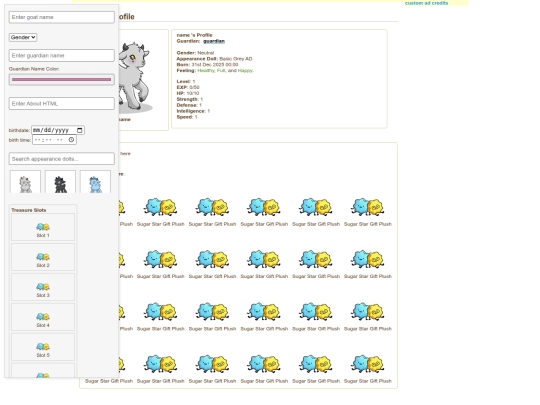
Task: Choose the Slot 2 treasure plush
Action: [x=43, y=257]
